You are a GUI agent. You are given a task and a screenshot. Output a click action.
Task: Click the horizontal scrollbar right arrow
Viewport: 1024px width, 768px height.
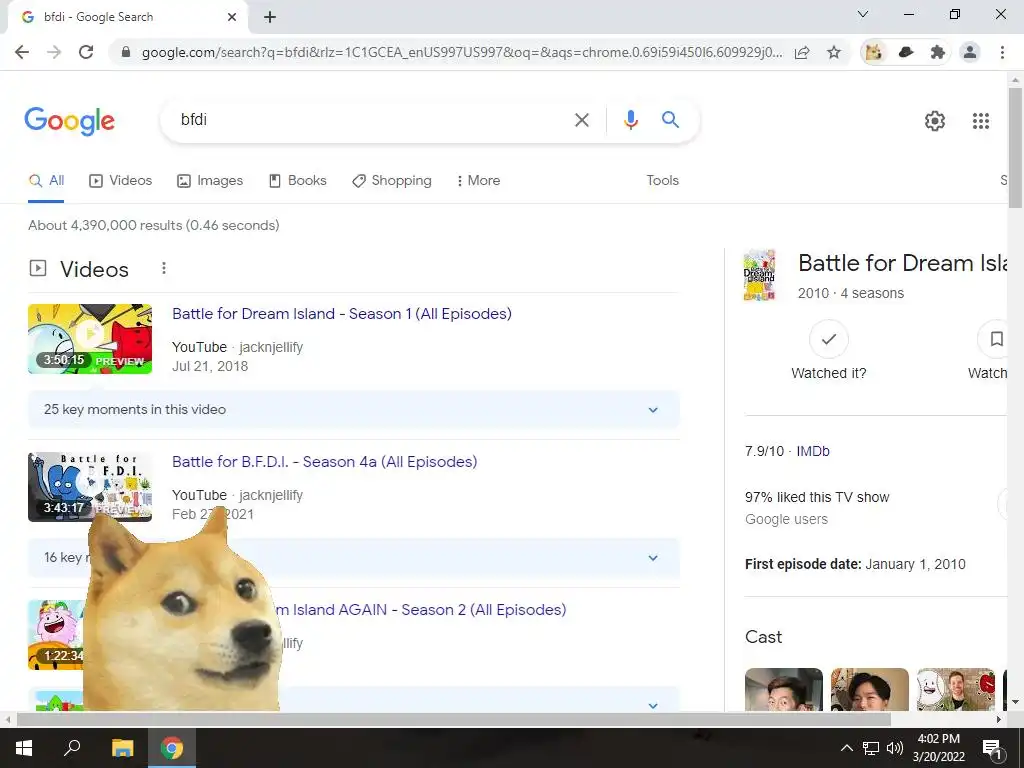[999, 719]
